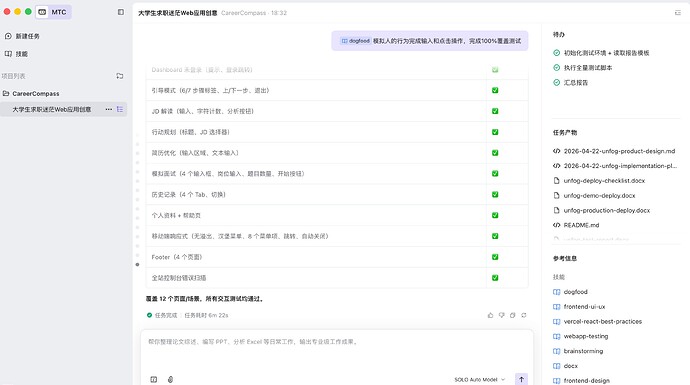
Task: Click the summary line 覆盖 12 个页面/场景
Action: coord(205,299)
